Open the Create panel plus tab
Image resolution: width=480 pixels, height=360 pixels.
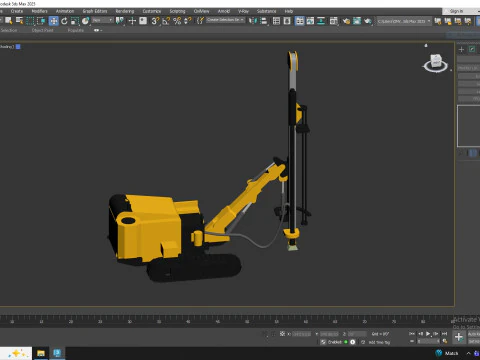(461, 49)
